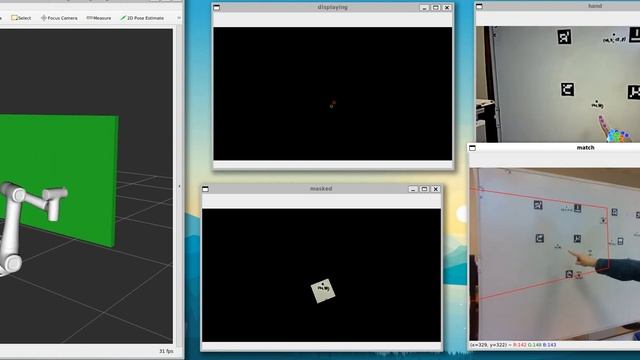Image resolution: width=640 pixels, height=360 pixels.
Task: Click the 'B:143' value in match status bar
Action: click(x=549, y=345)
